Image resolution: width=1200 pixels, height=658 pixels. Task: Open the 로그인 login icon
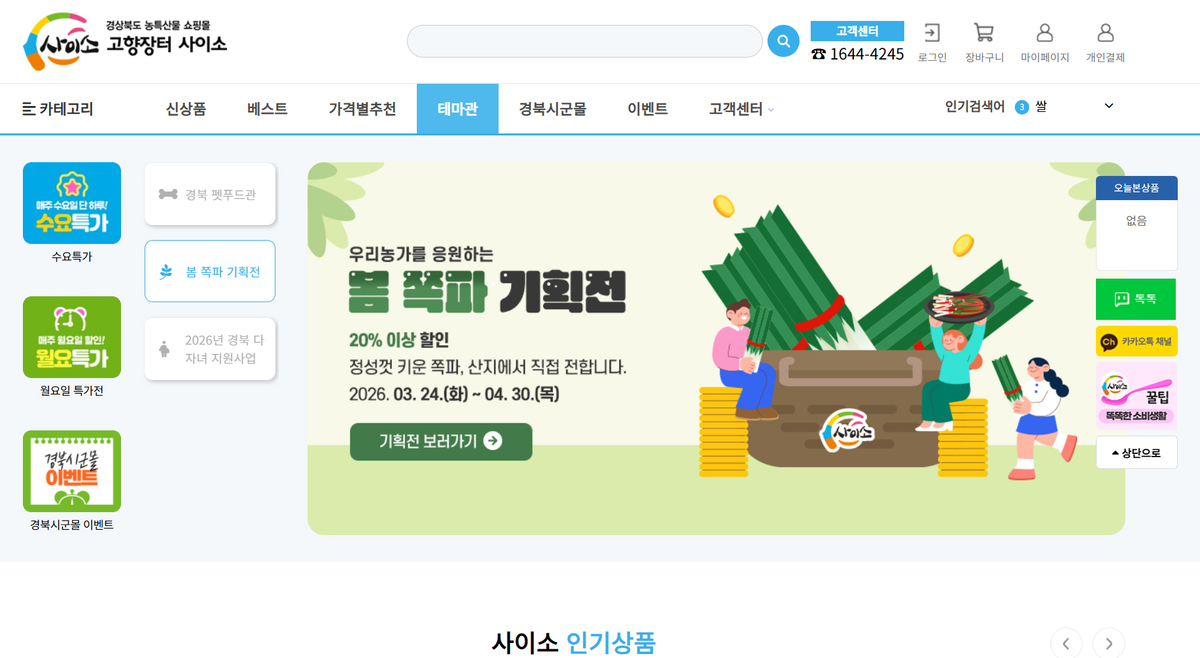click(x=932, y=33)
